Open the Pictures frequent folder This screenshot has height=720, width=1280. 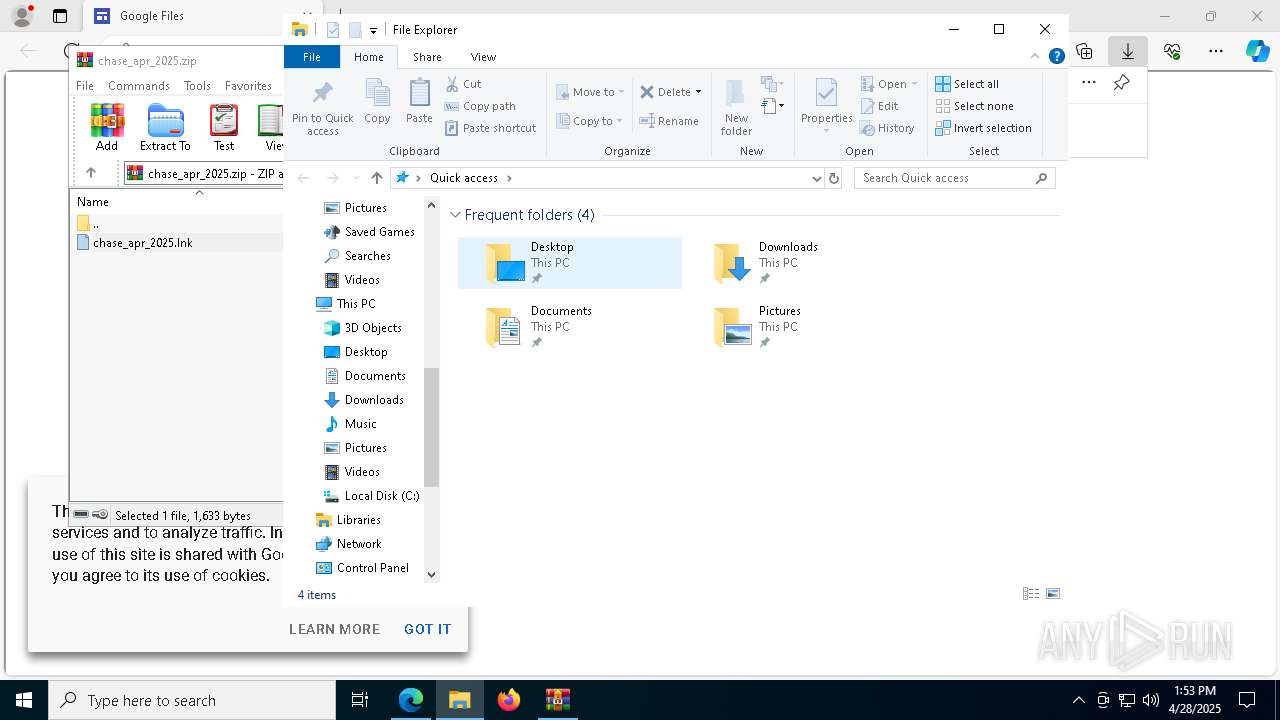(797, 327)
